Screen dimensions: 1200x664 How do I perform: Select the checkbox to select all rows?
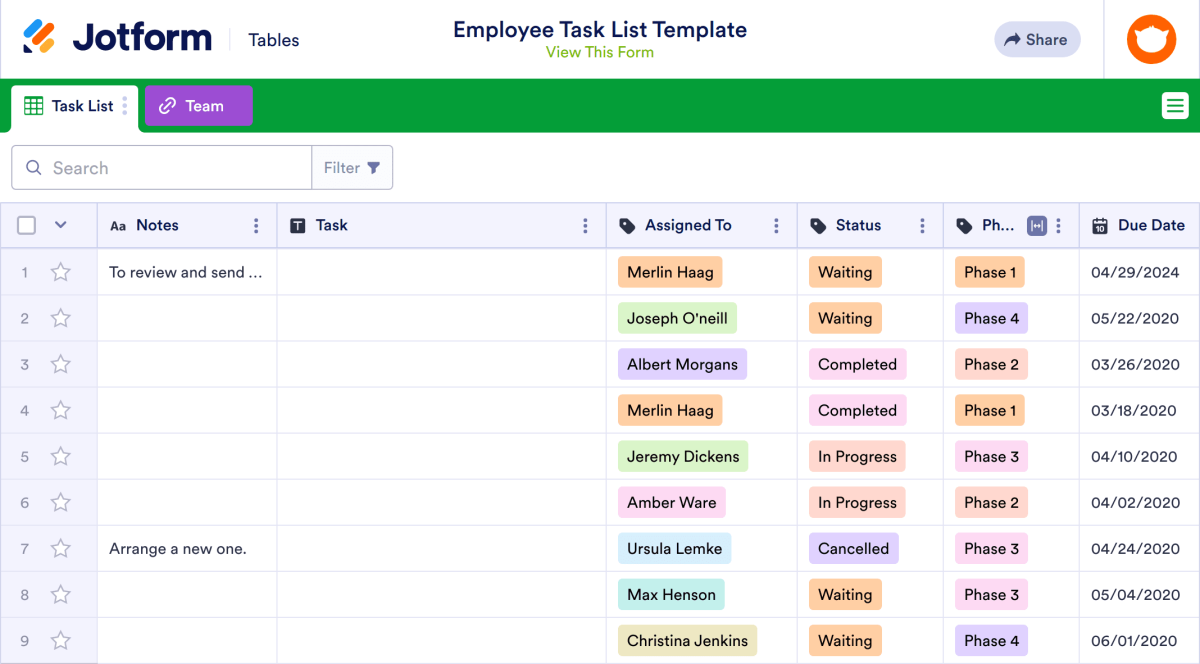tap(26, 225)
